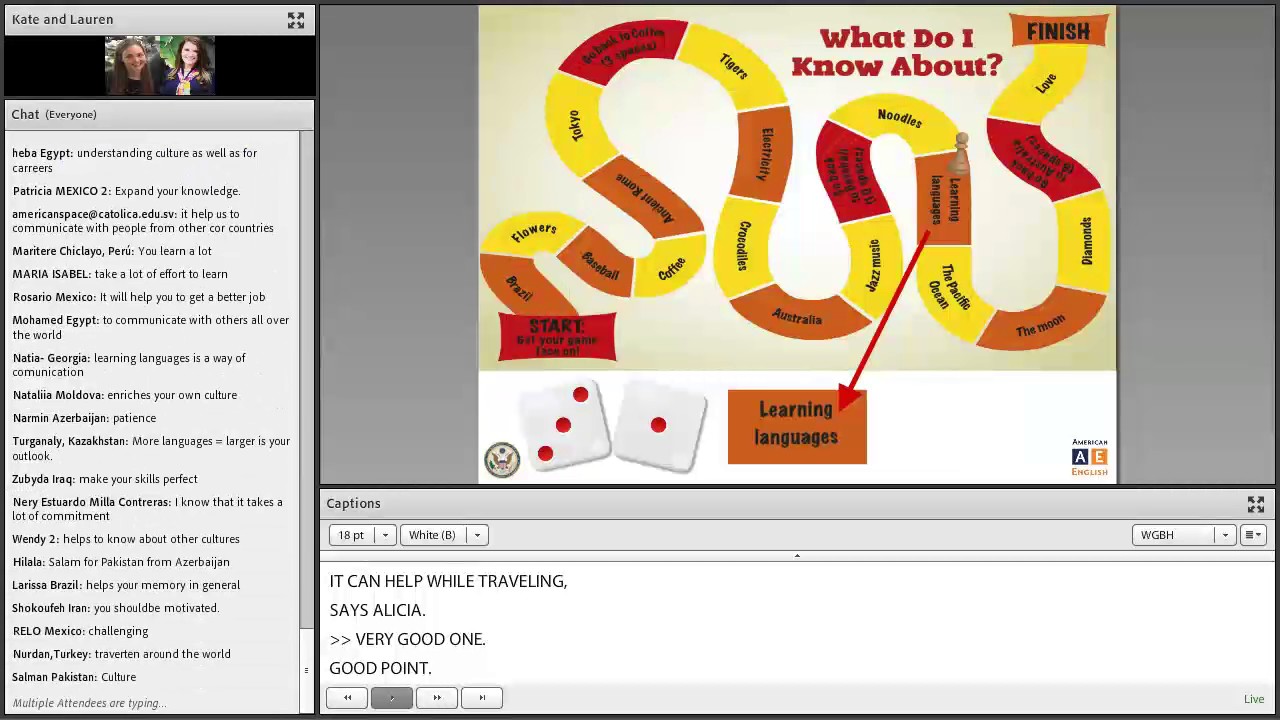This screenshot has width=1280, height=720.
Task: Click the State Department seal on slide
Action: 502,459
